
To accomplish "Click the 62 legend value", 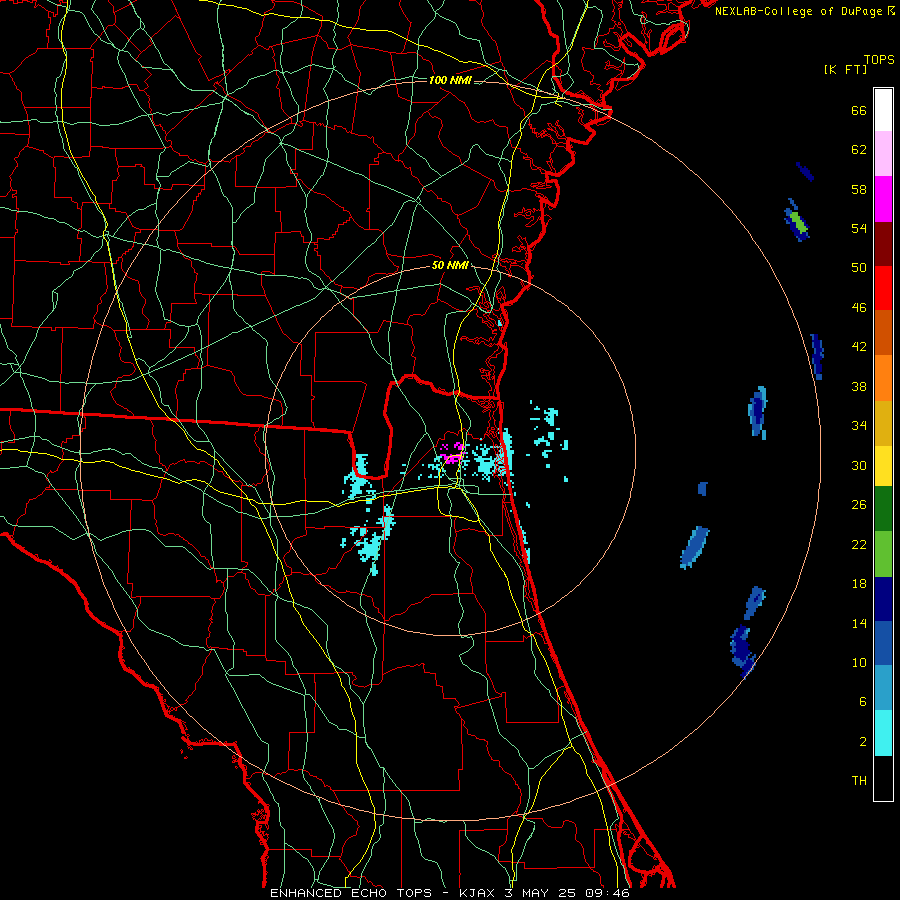I will pyautogui.click(x=859, y=150).
